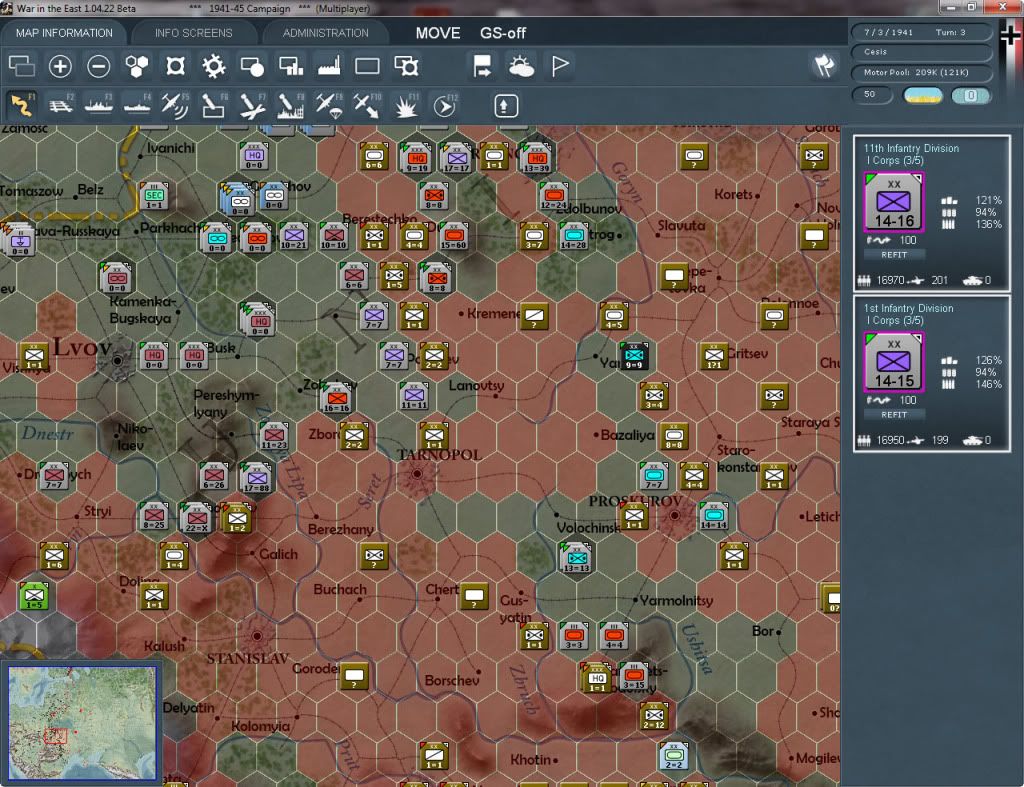
Task: Click the flag with arrow icon
Action: [x=482, y=66]
